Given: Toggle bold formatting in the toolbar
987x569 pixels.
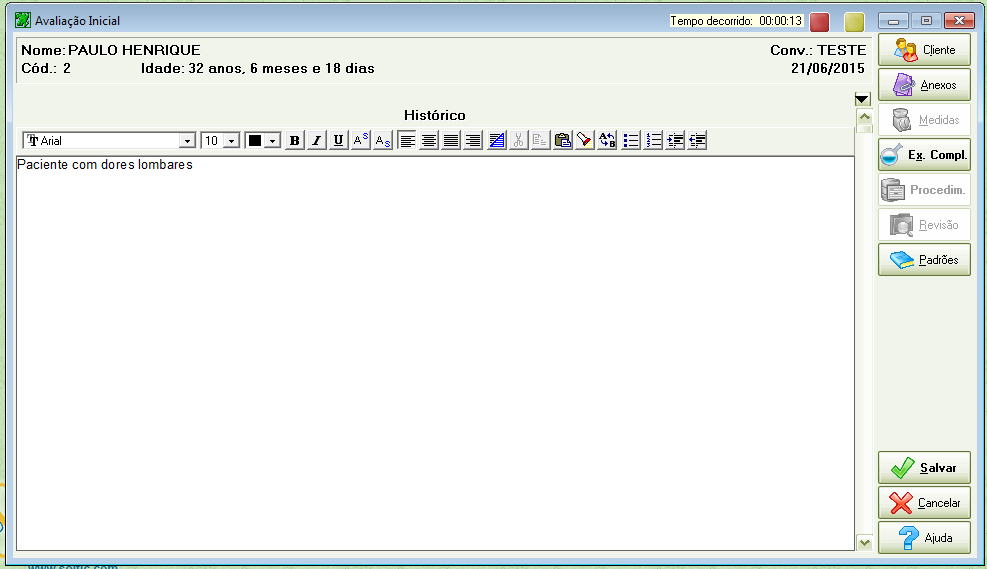Looking at the screenshot, I should click(295, 141).
